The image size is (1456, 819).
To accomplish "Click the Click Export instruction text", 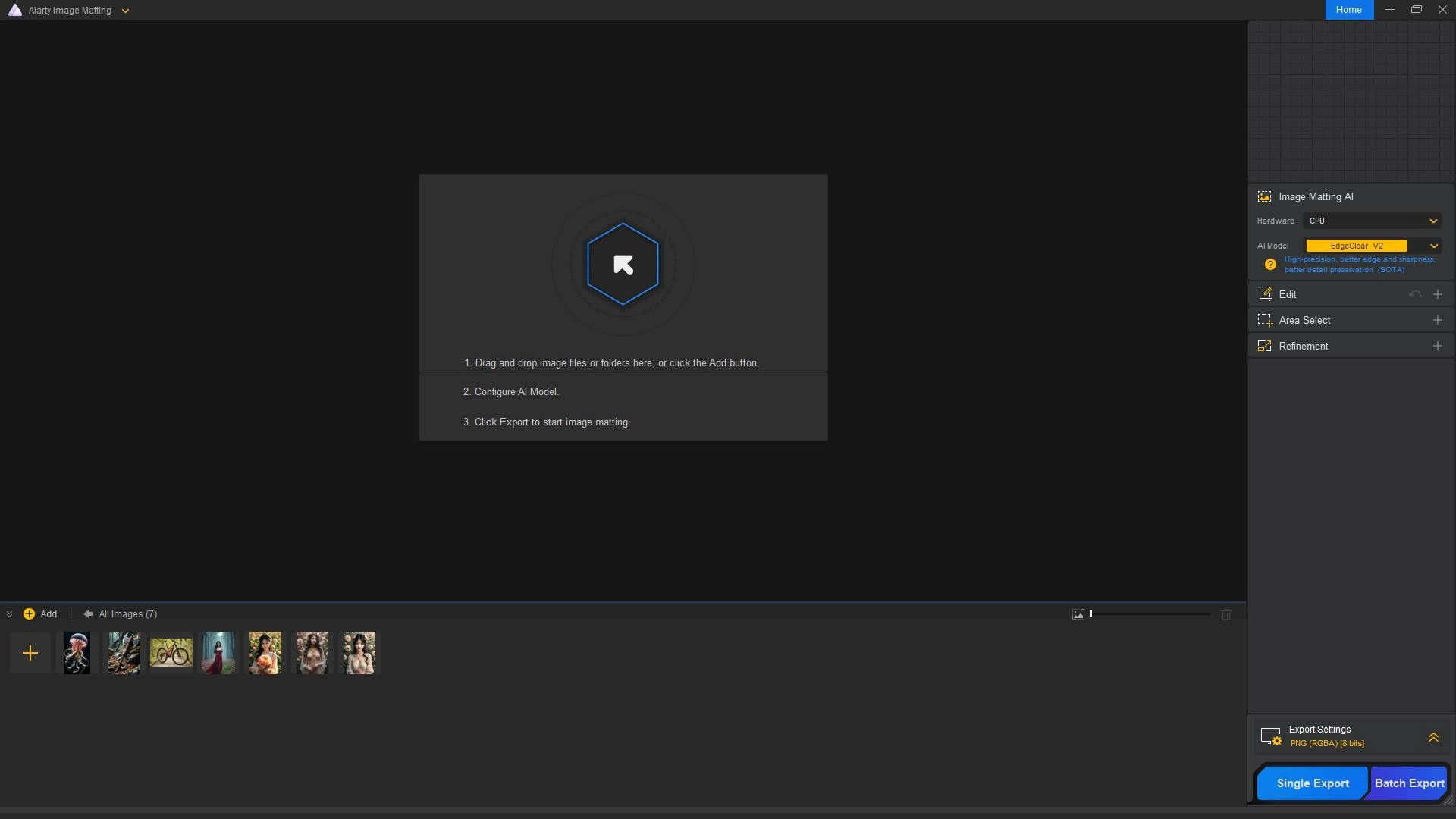I will (547, 422).
